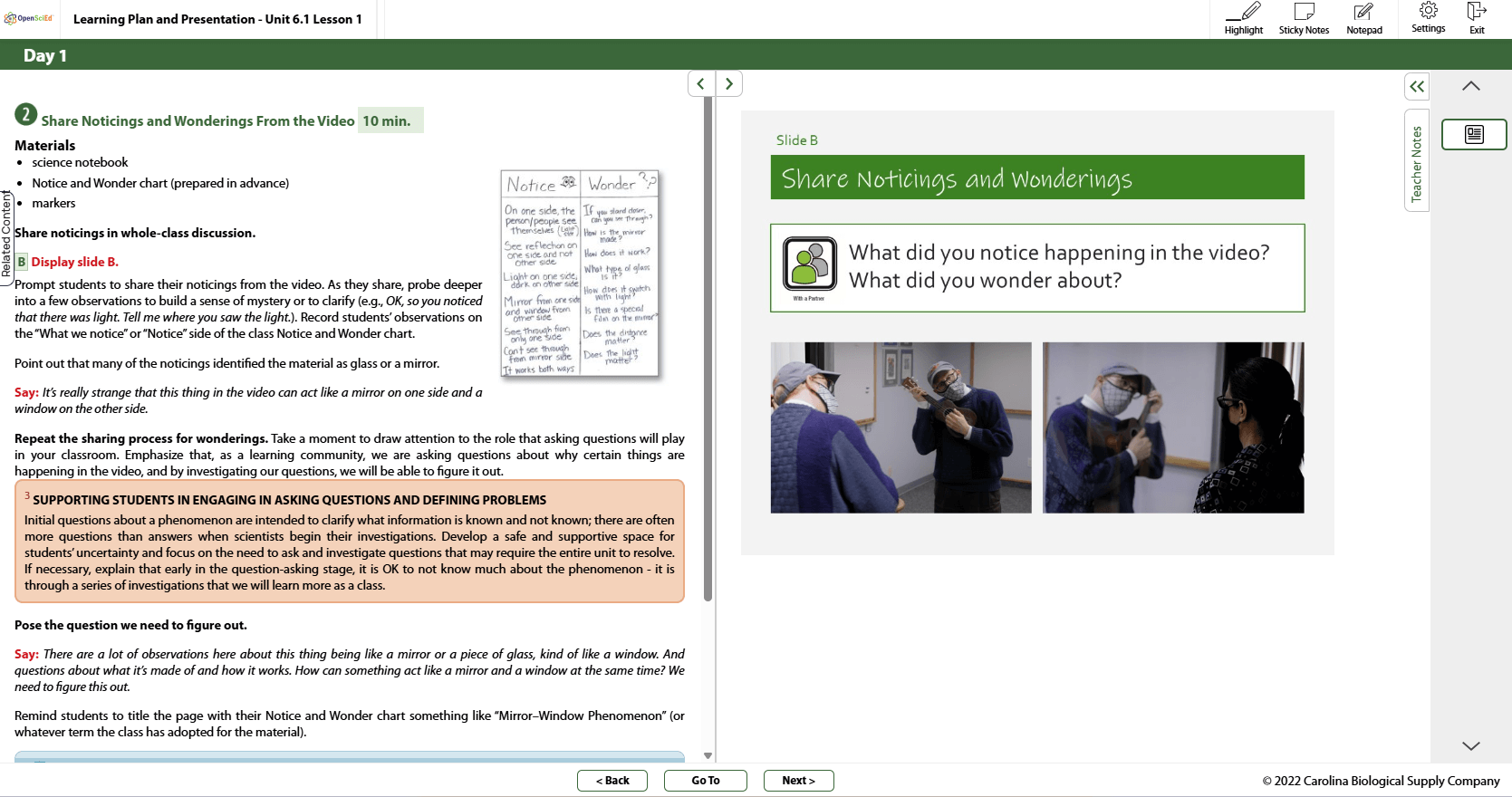Click the Supporting Students callout title

(x=289, y=500)
